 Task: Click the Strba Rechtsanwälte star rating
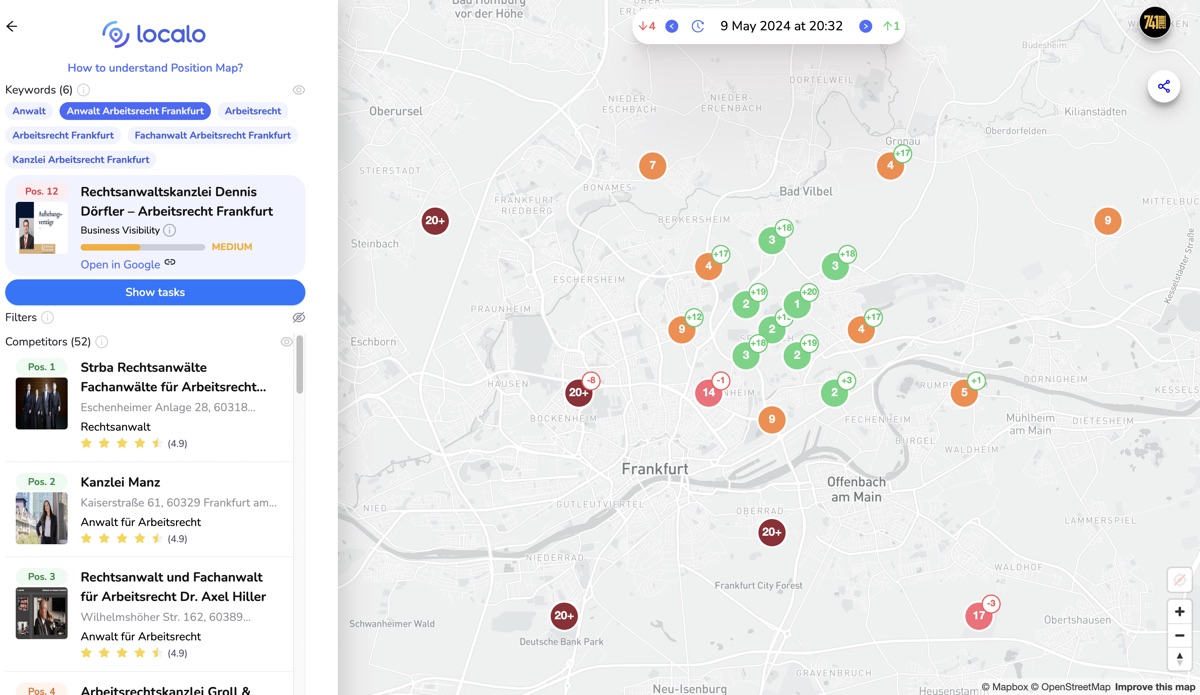121,443
